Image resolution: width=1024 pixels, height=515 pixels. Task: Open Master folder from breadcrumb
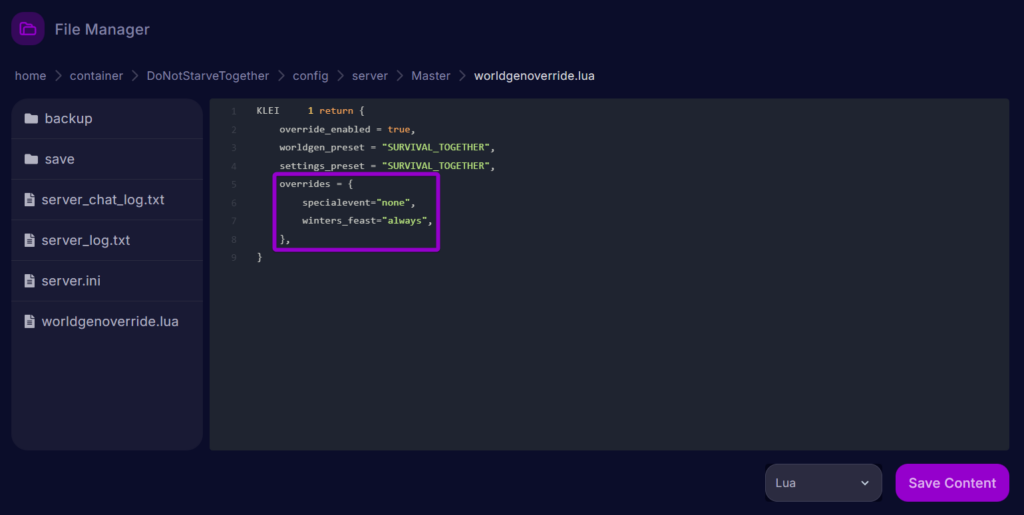[x=430, y=76]
